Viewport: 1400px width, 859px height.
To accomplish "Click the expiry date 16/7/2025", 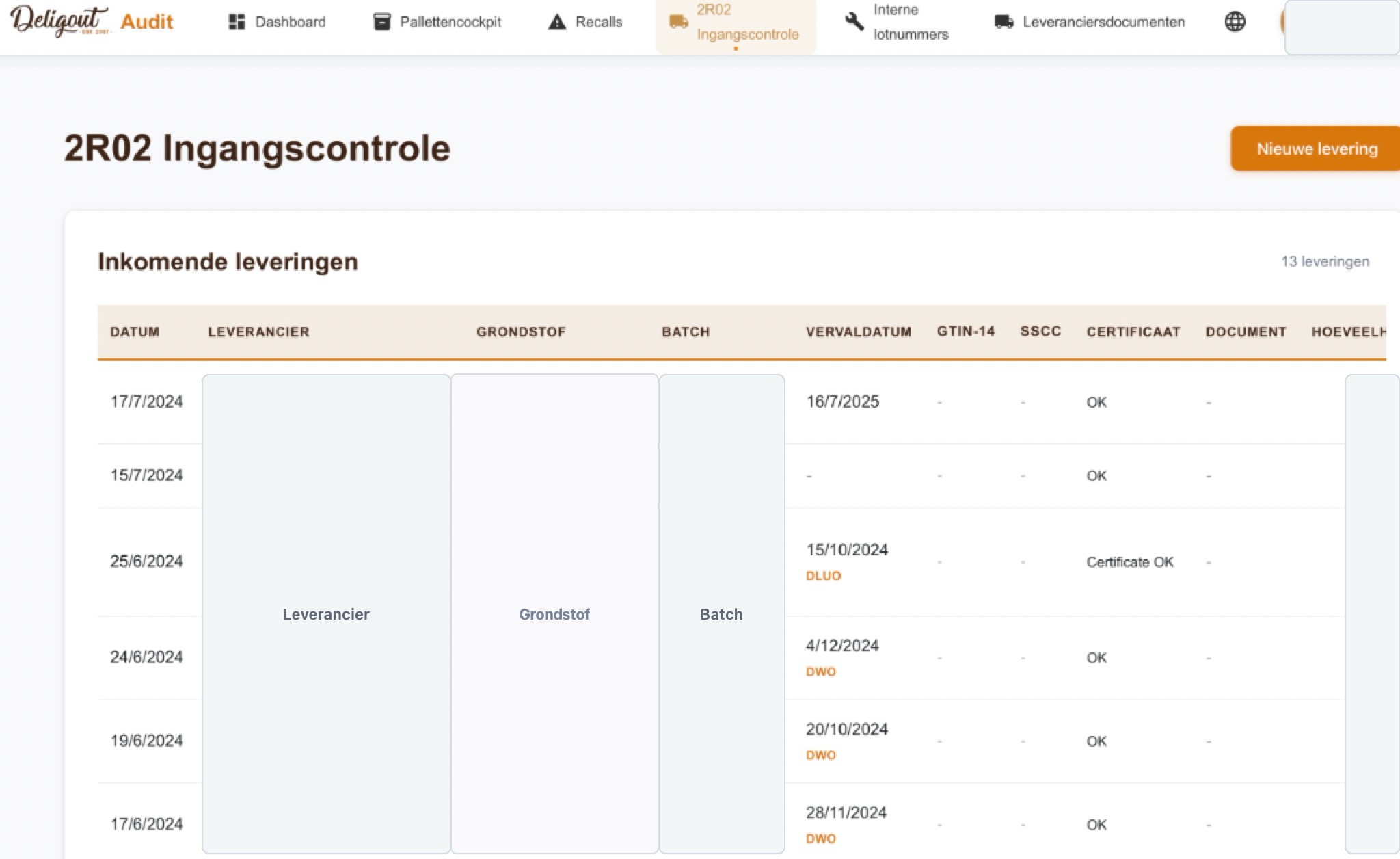I will coord(842,401).
